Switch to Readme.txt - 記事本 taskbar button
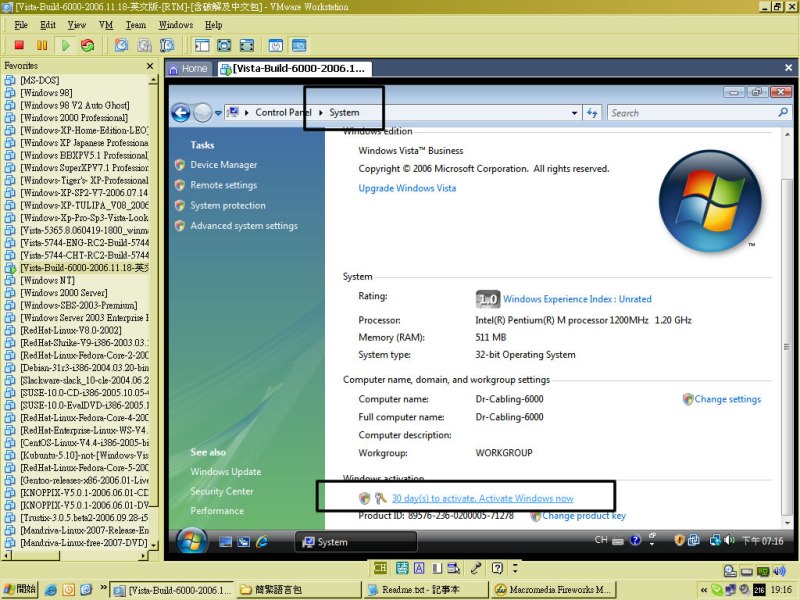This screenshot has height=600, width=800. 426,590
